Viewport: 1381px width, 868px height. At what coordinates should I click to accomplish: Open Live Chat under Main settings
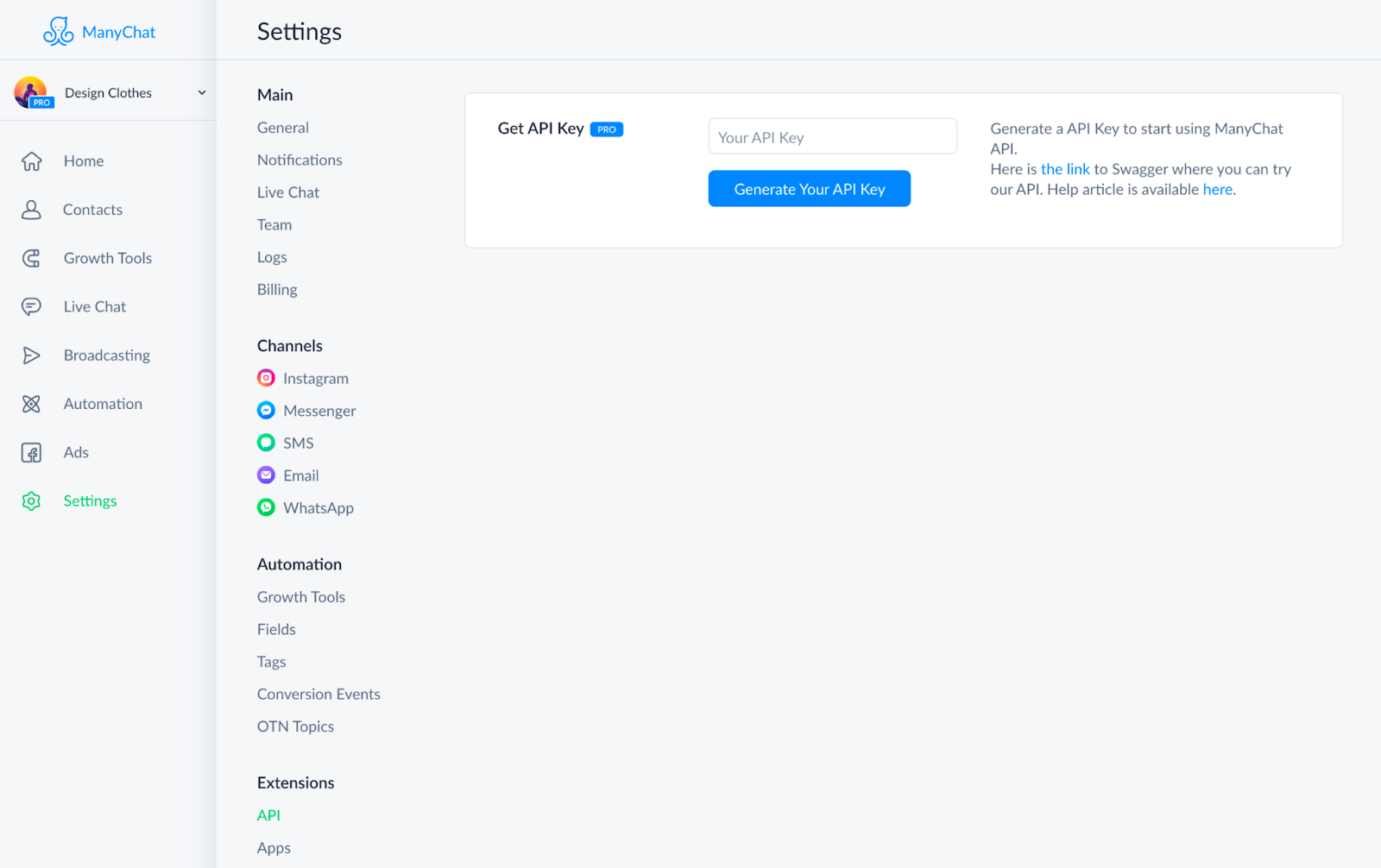[288, 192]
